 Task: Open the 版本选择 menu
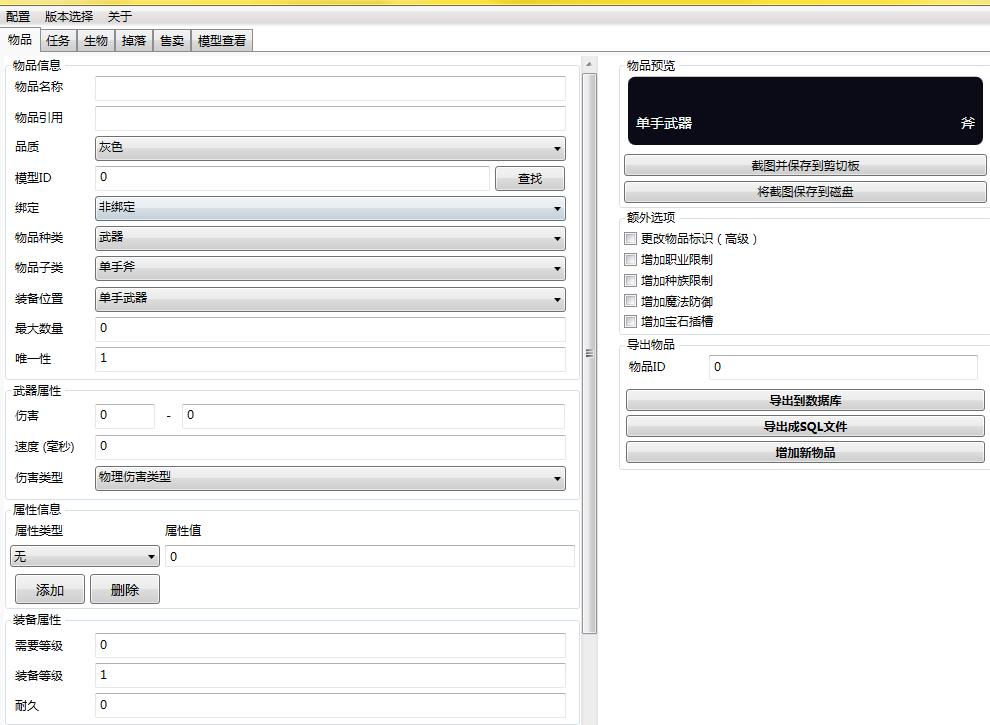(69, 16)
